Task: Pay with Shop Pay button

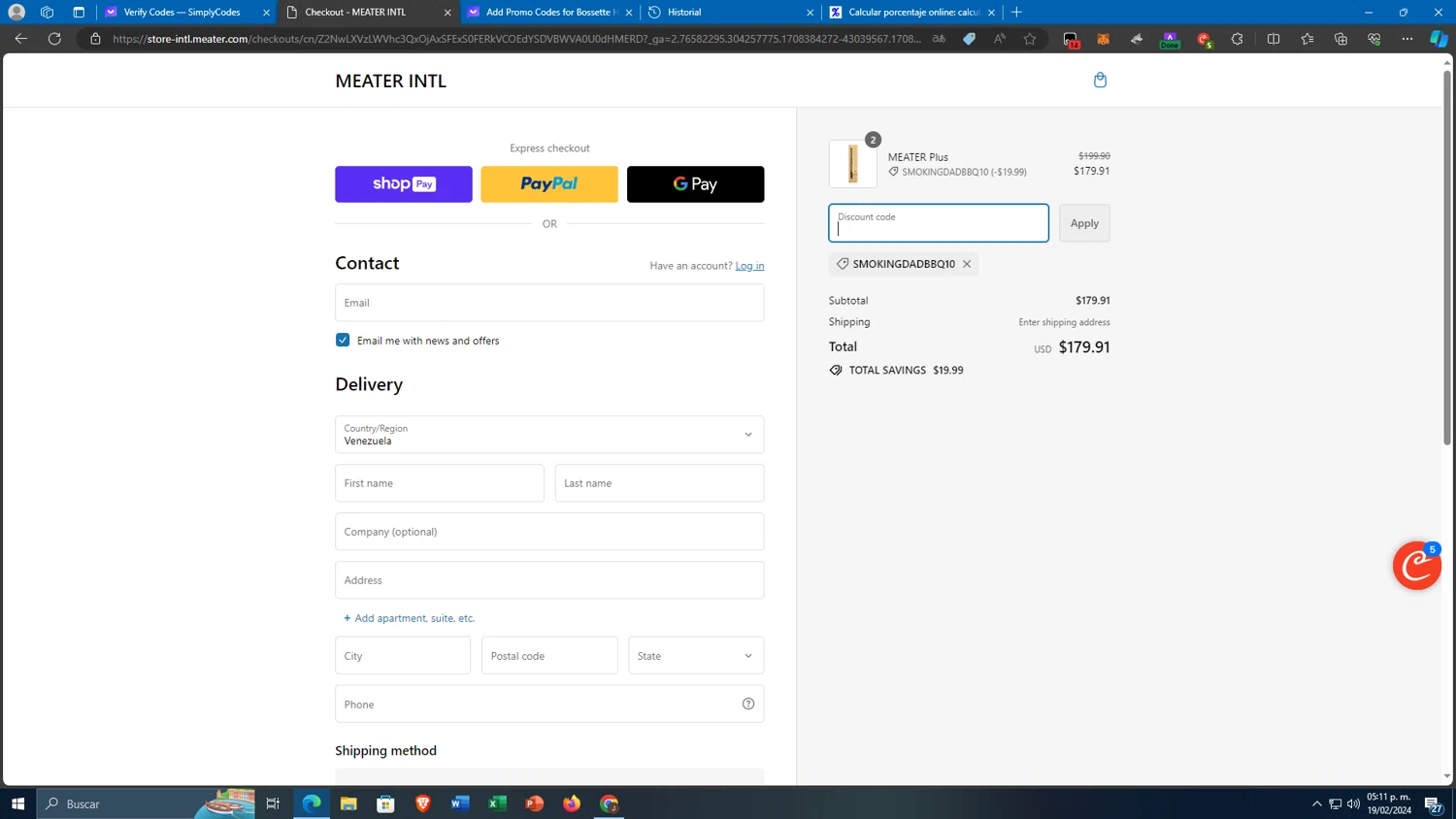Action: [x=404, y=184]
